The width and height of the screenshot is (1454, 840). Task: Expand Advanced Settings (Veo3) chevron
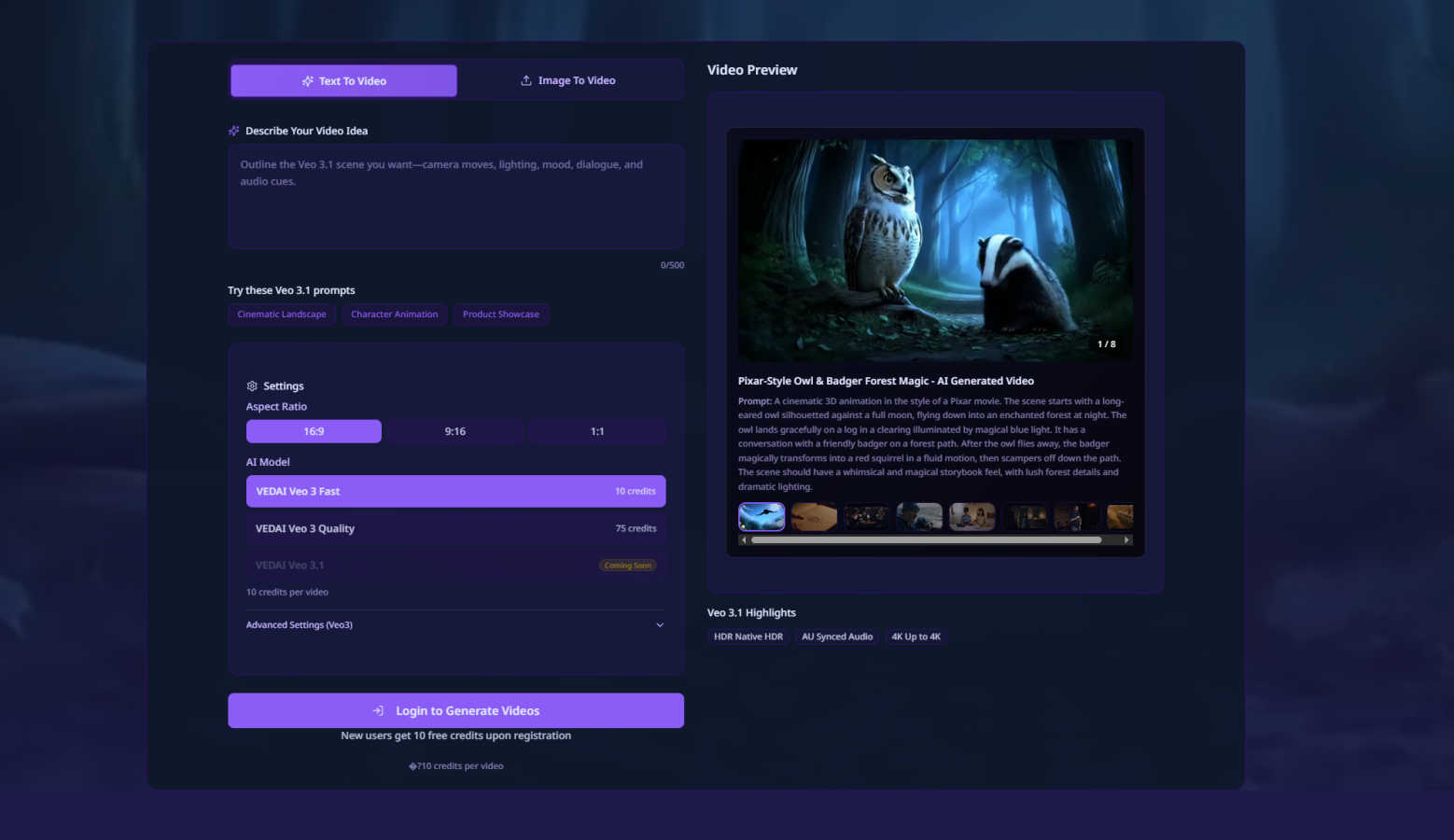[660, 625]
